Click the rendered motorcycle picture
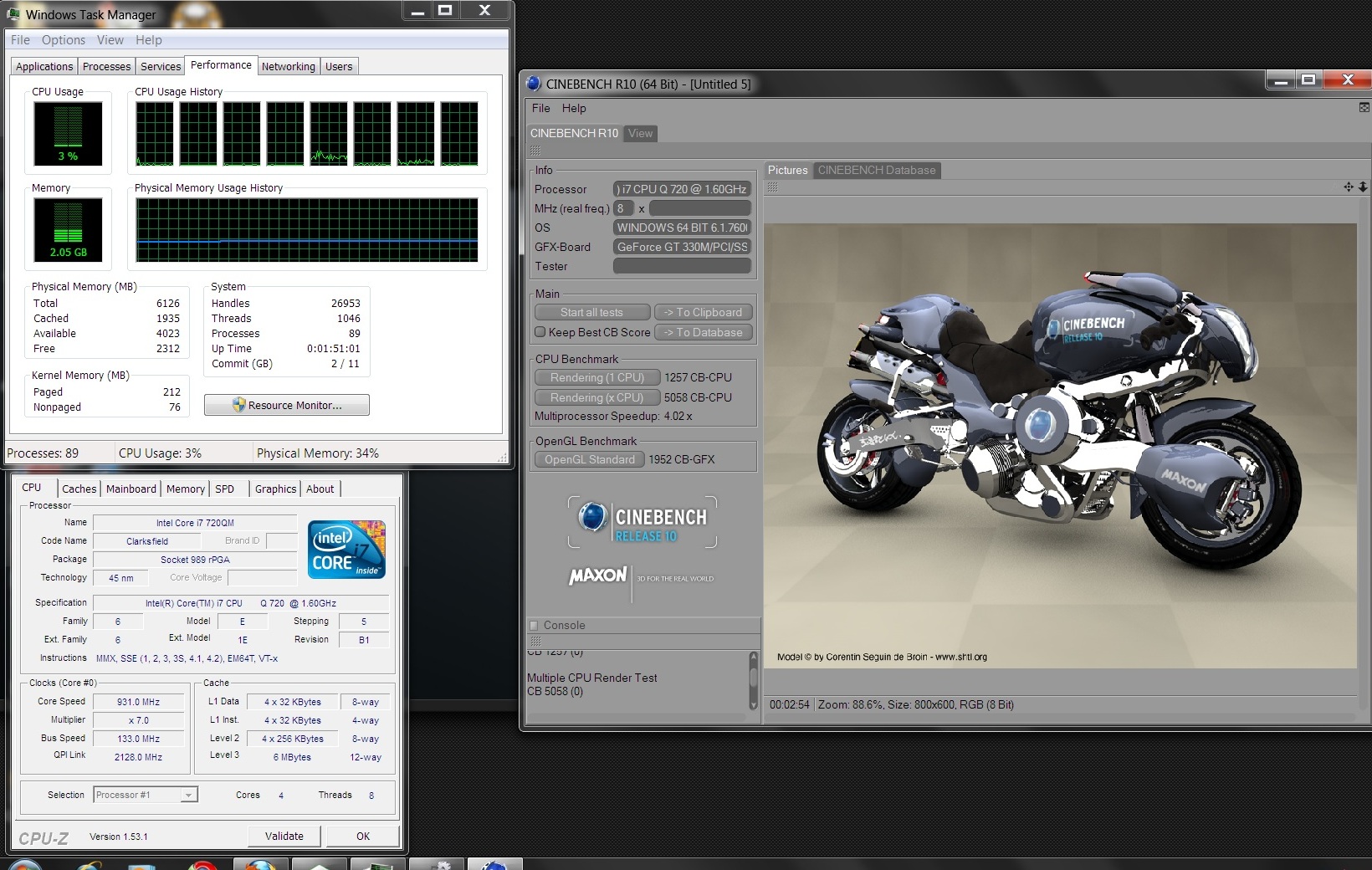Screen dimensions: 1372x870 1060,446
